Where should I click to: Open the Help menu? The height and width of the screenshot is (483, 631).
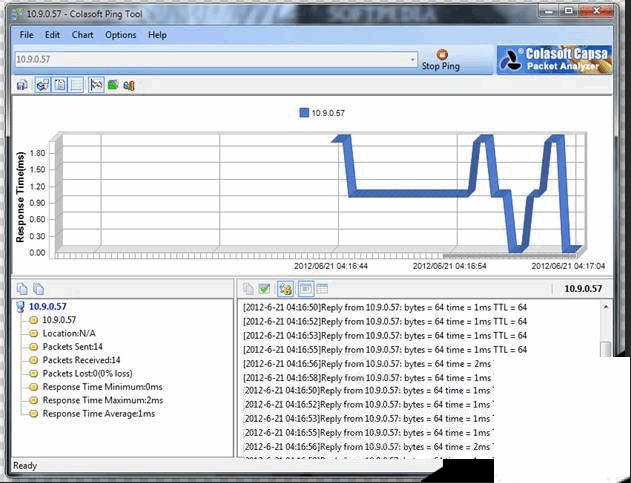point(157,35)
